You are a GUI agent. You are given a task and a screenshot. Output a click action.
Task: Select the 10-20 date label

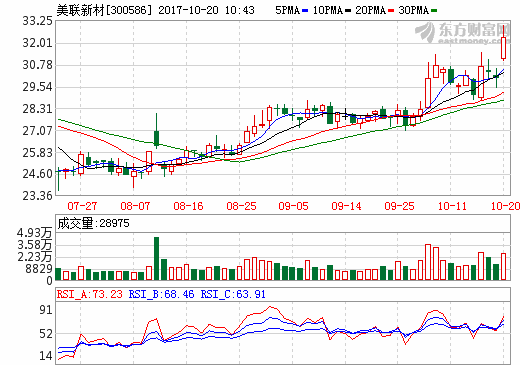tap(505, 206)
